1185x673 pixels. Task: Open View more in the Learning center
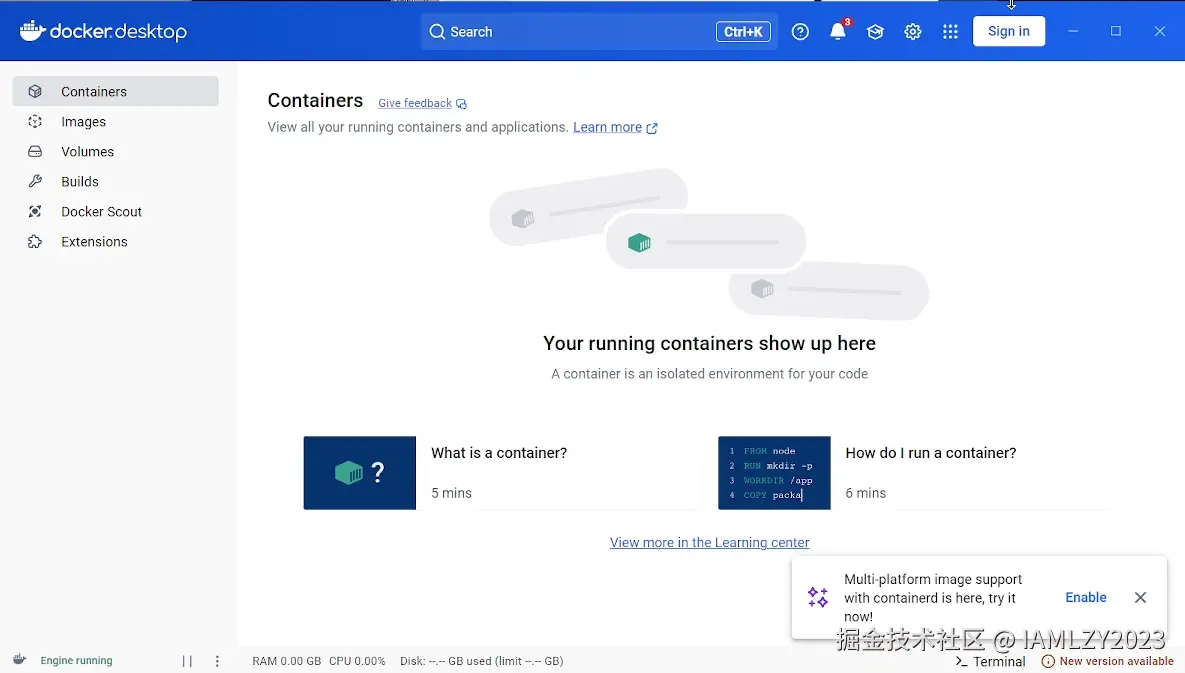tap(709, 542)
